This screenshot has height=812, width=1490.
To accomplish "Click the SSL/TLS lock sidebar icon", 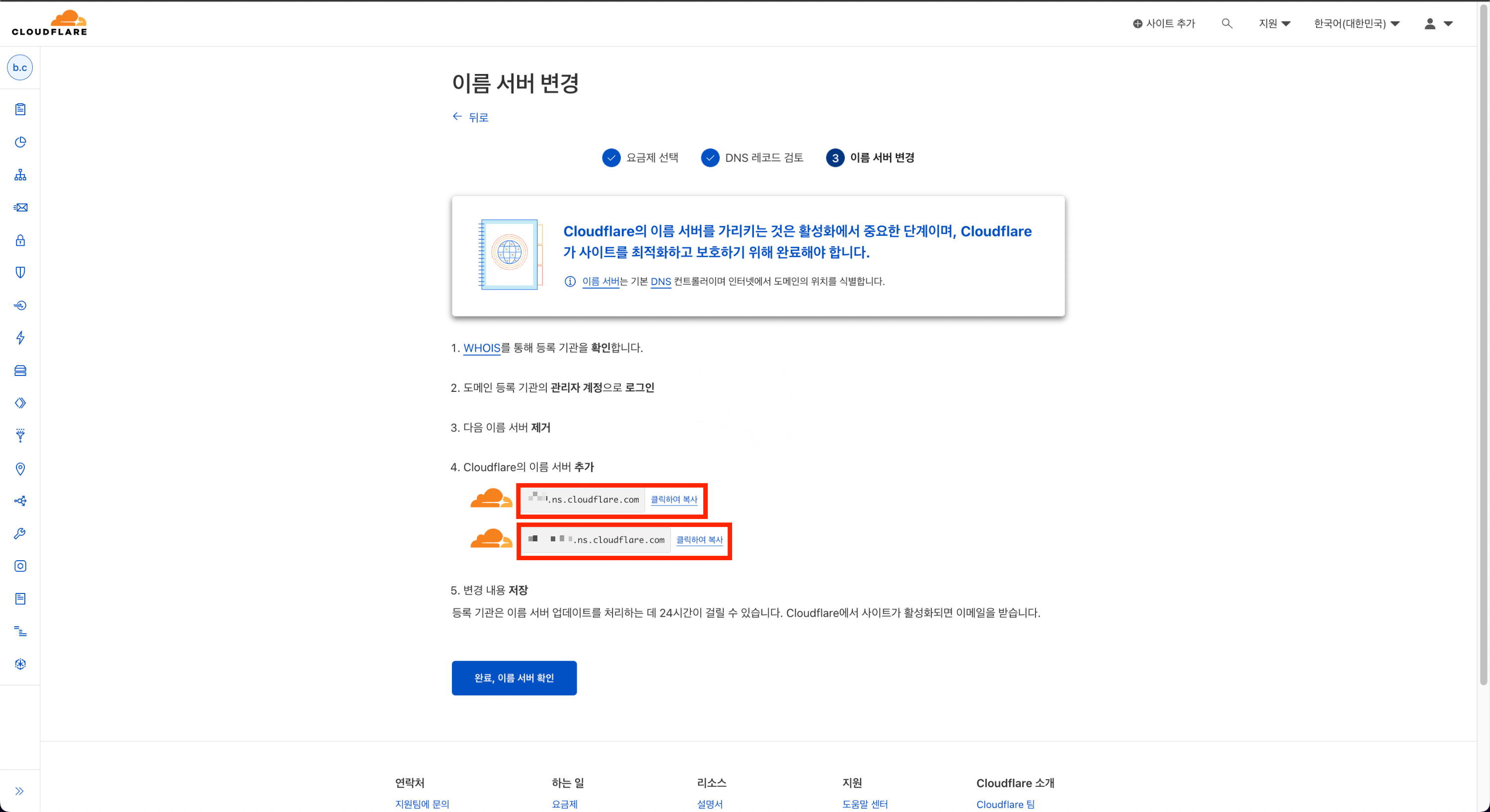I will [x=20, y=240].
